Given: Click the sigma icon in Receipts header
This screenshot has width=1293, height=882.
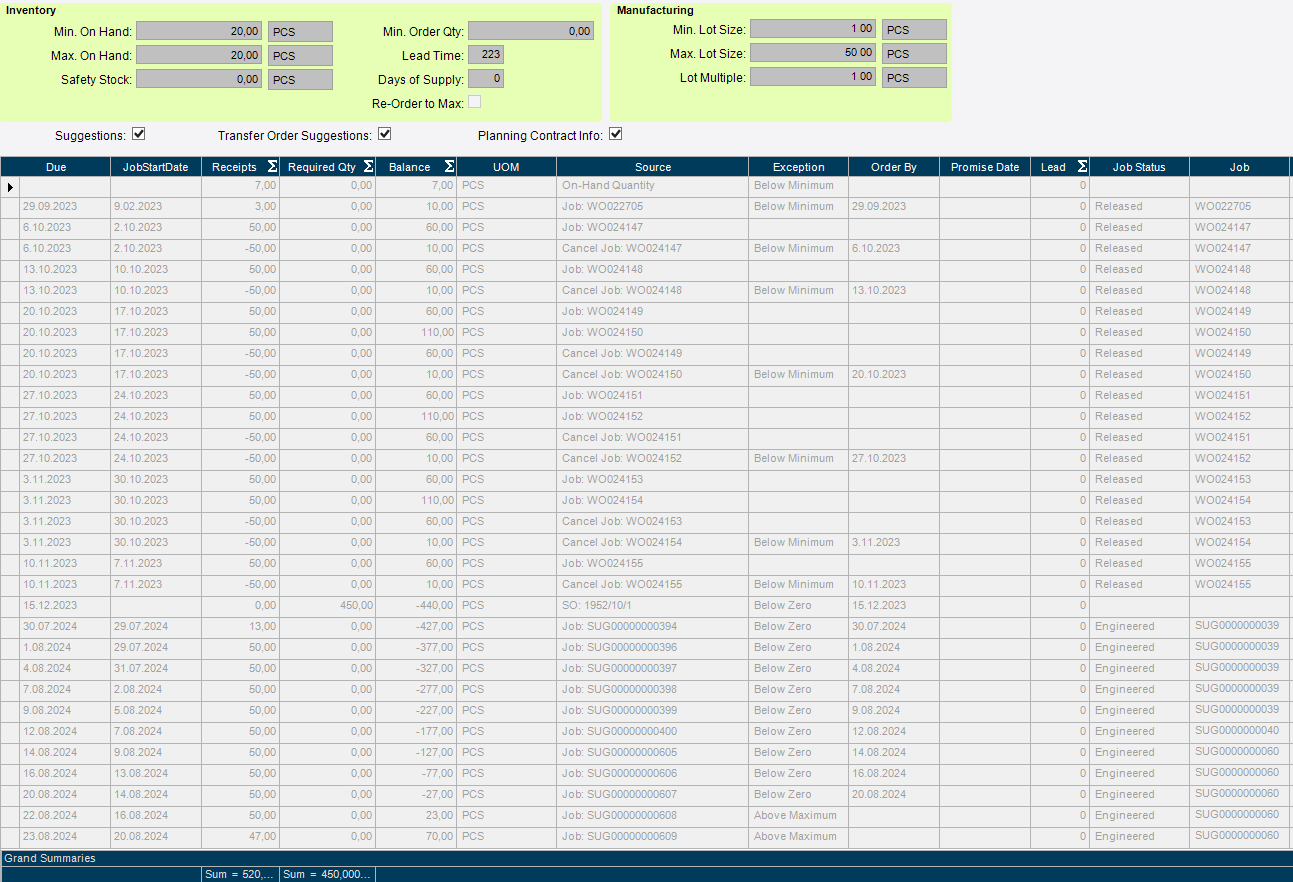Looking at the screenshot, I should [271, 167].
